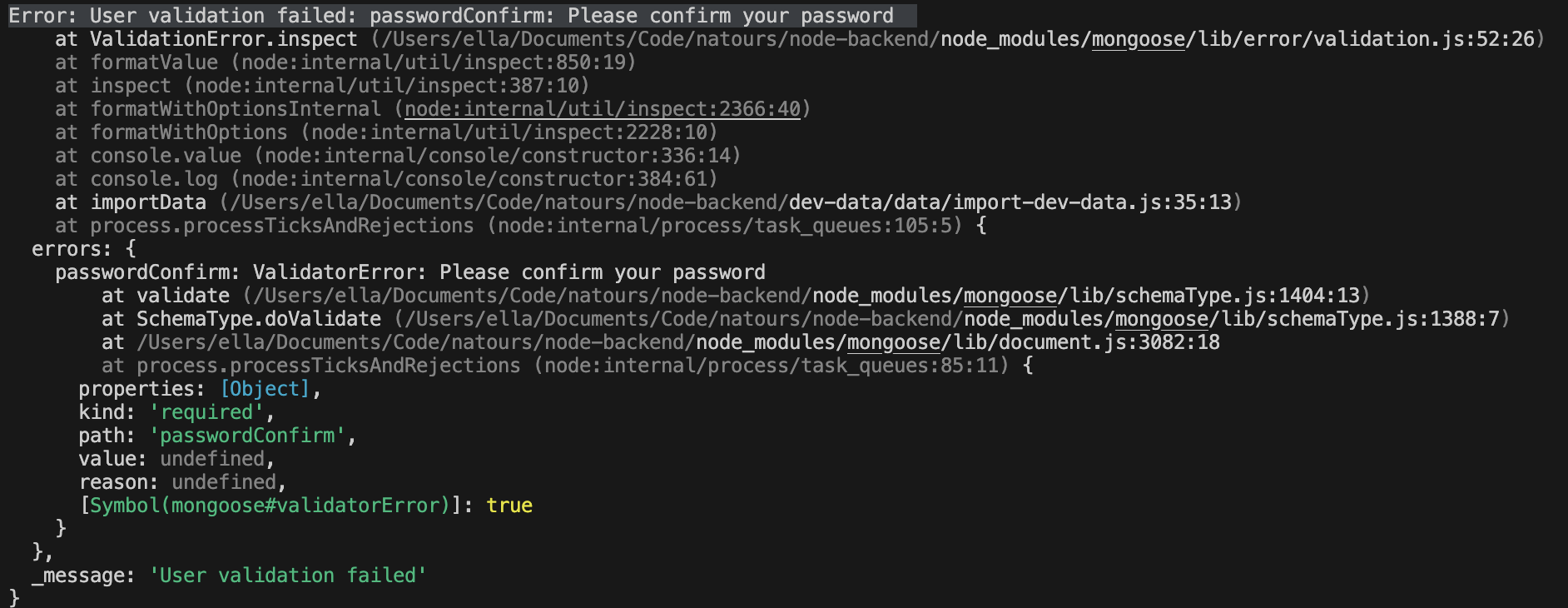Screen dimensions: 1568x608
Task: Click the Symbol(mongoose#validatorError) key
Action: coord(270,506)
